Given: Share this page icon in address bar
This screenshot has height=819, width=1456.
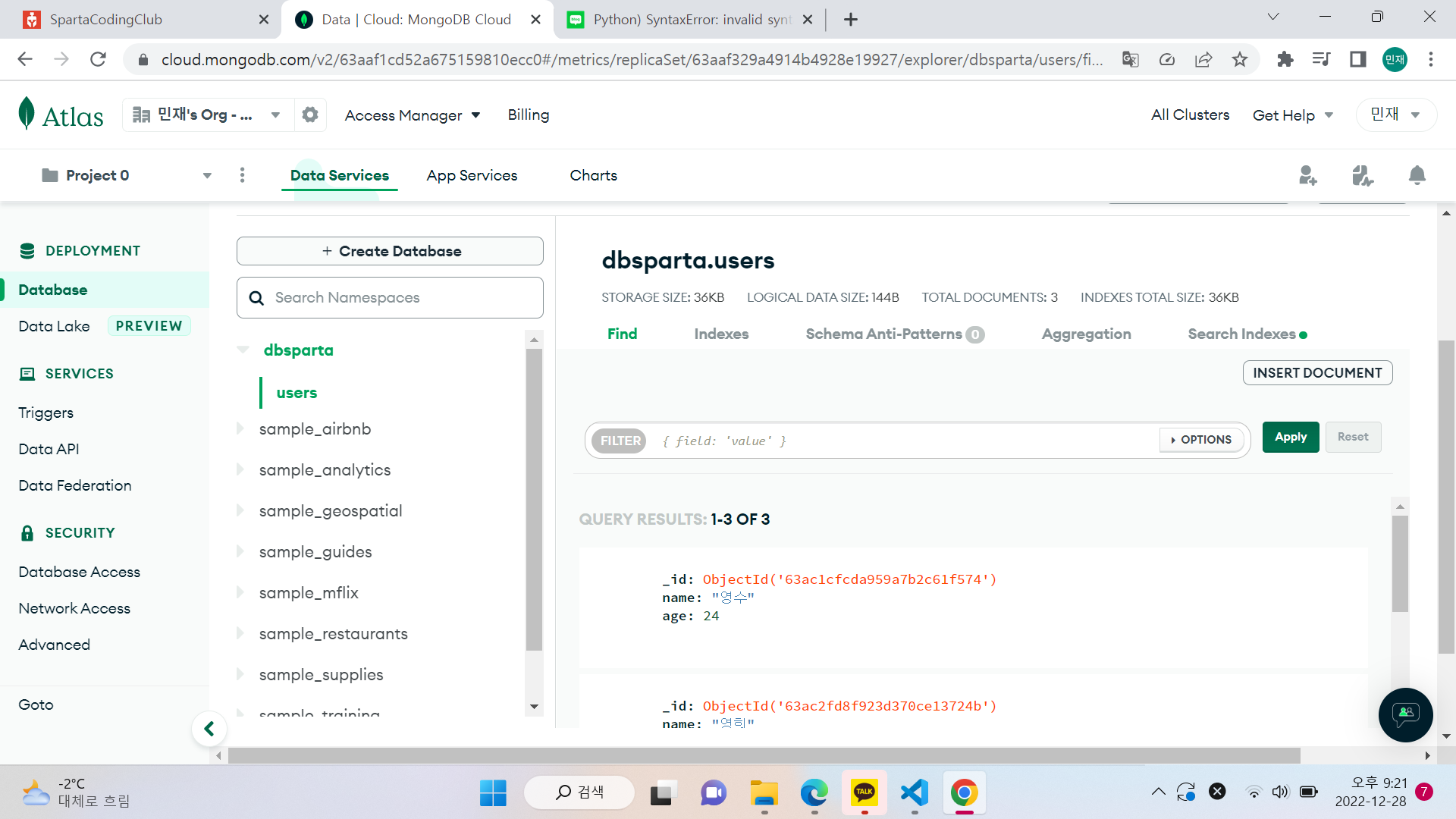Looking at the screenshot, I should pyautogui.click(x=1203, y=59).
